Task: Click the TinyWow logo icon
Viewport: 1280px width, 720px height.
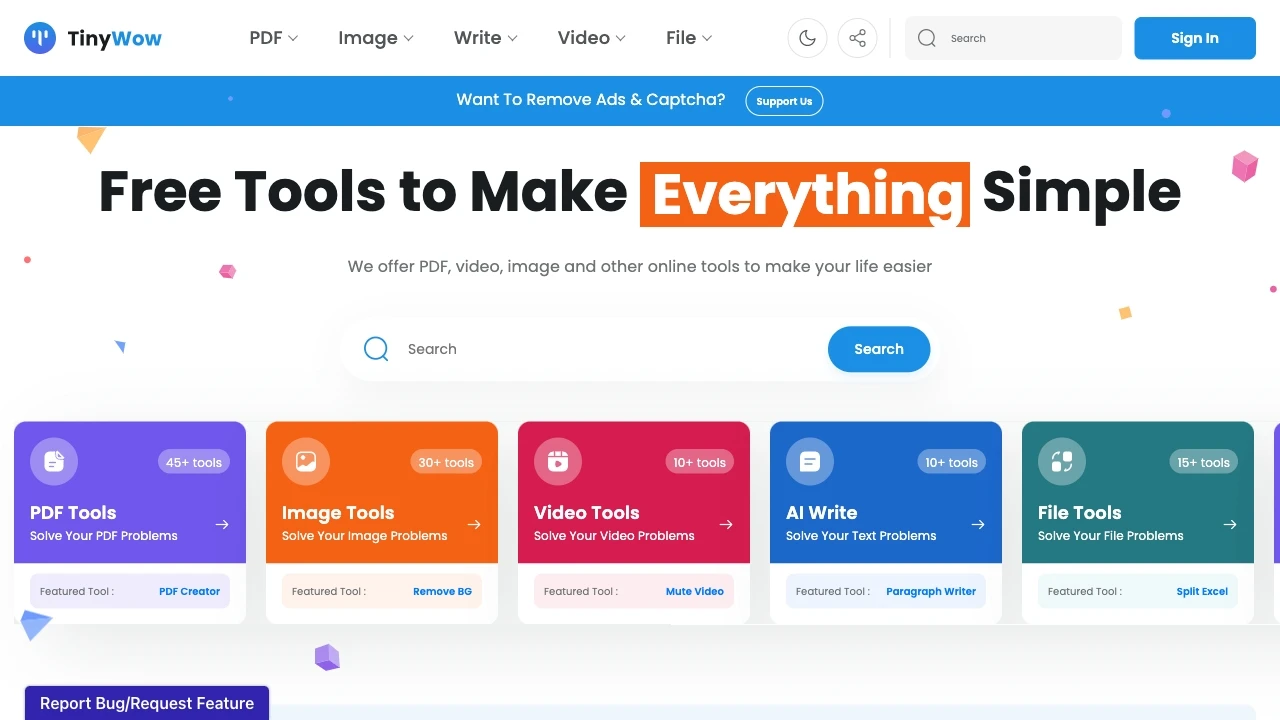Action: (x=40, y=37)
